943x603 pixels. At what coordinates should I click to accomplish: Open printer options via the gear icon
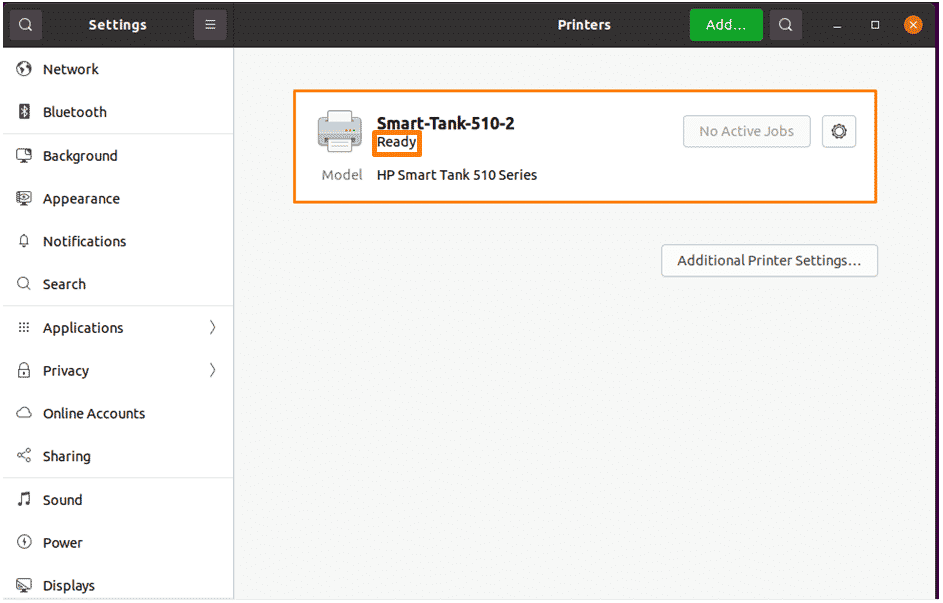839,131
